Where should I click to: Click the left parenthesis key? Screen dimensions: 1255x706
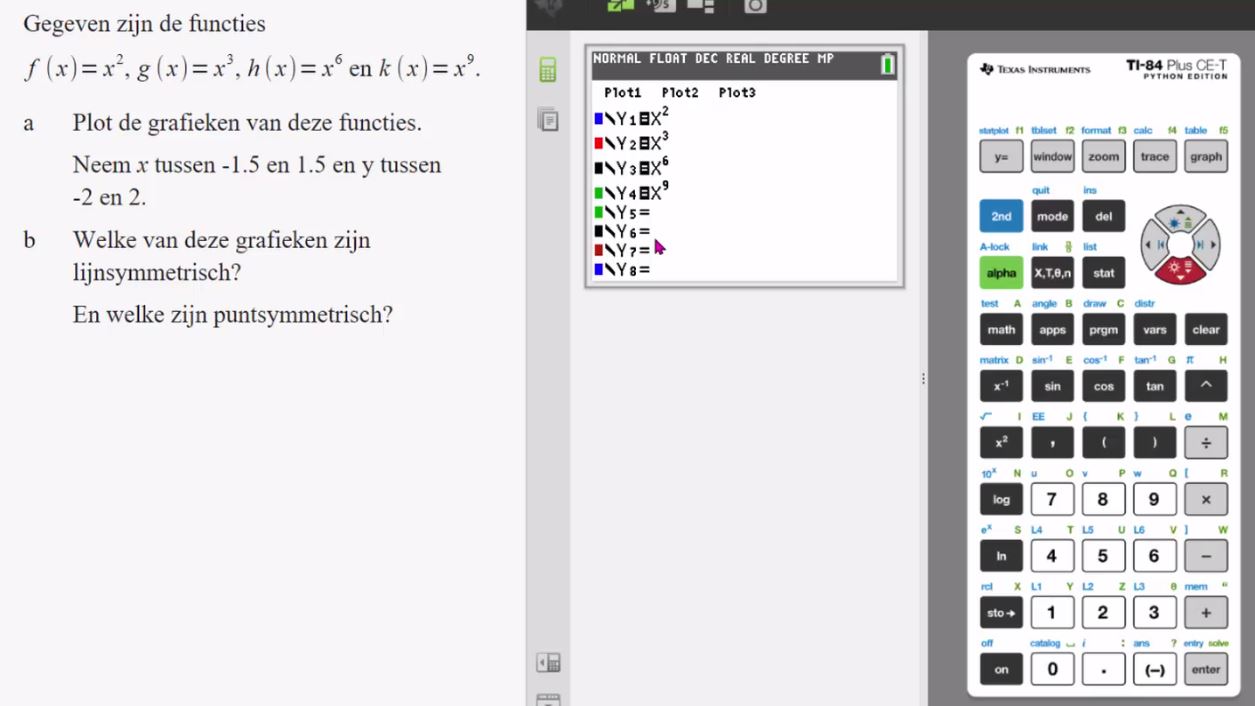coord(1104,443)
